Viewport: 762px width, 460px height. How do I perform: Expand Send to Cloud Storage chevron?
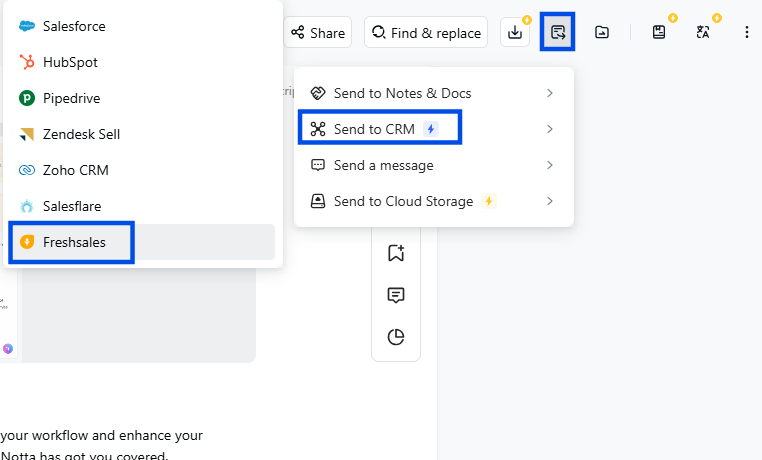click(550, 201)
